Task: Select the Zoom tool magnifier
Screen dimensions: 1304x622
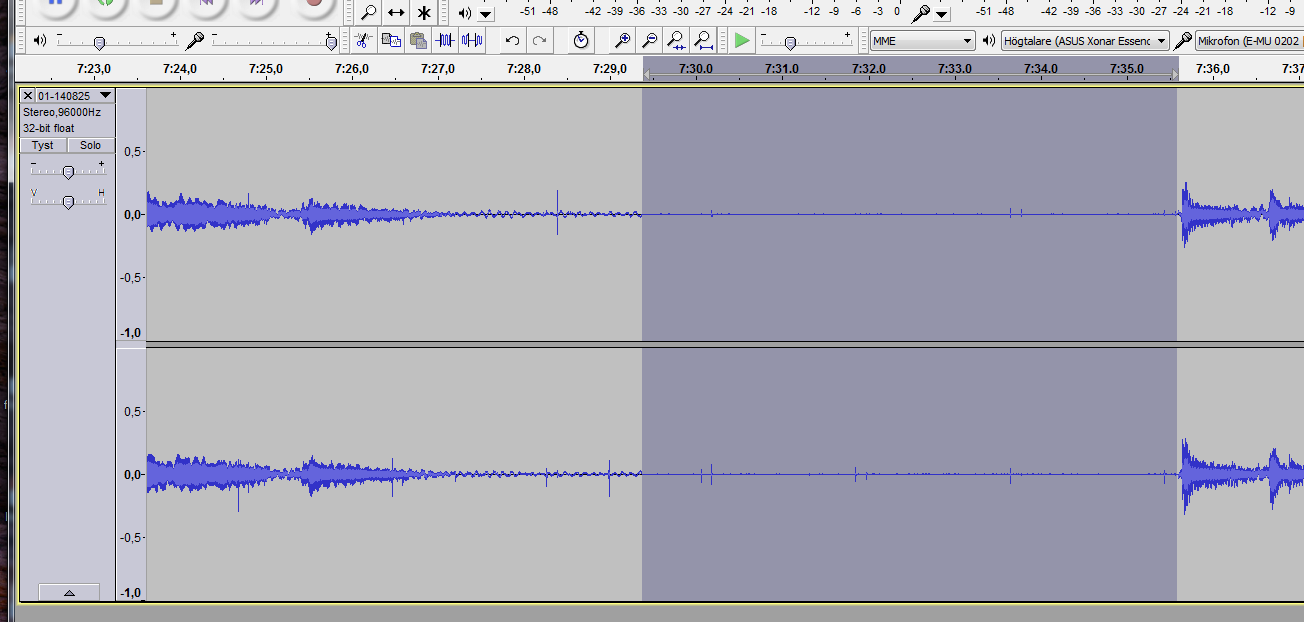Action: (369, 12)
